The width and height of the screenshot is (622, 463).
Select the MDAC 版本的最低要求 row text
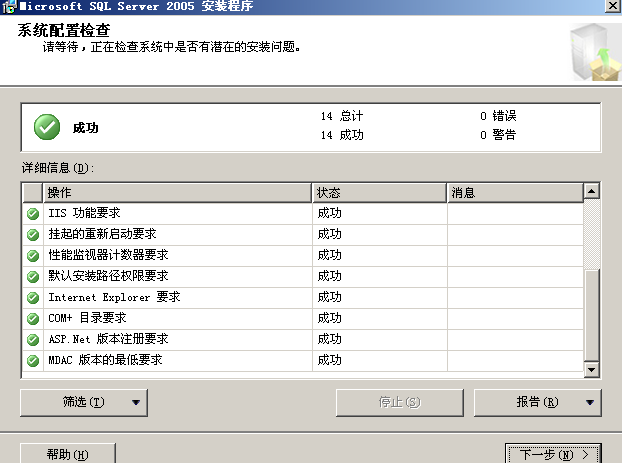coord(105,360)
